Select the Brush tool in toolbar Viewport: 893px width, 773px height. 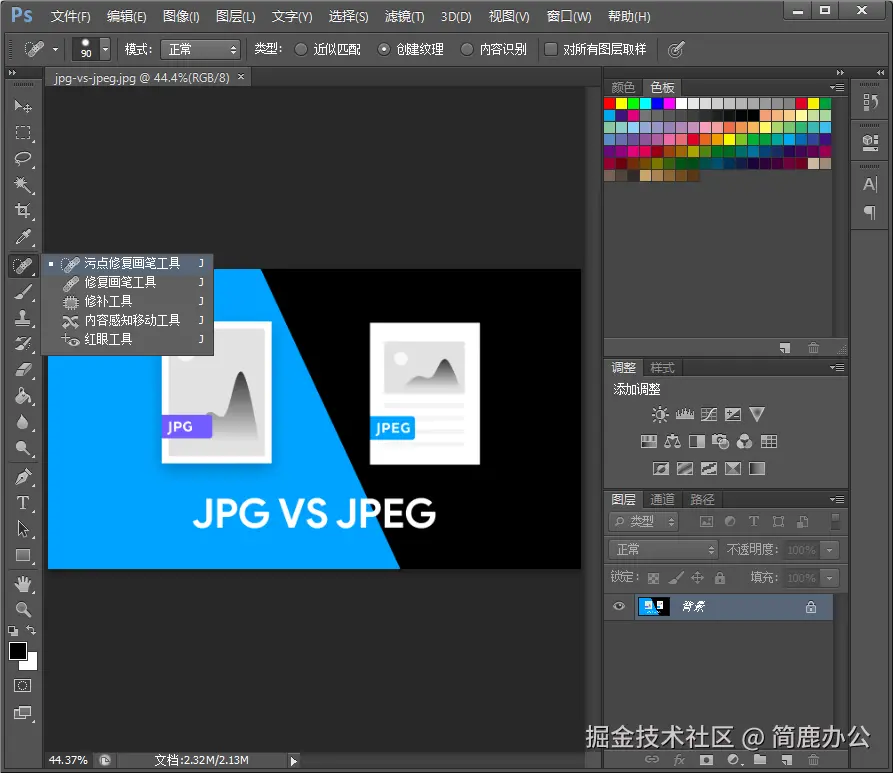point(23,292)
